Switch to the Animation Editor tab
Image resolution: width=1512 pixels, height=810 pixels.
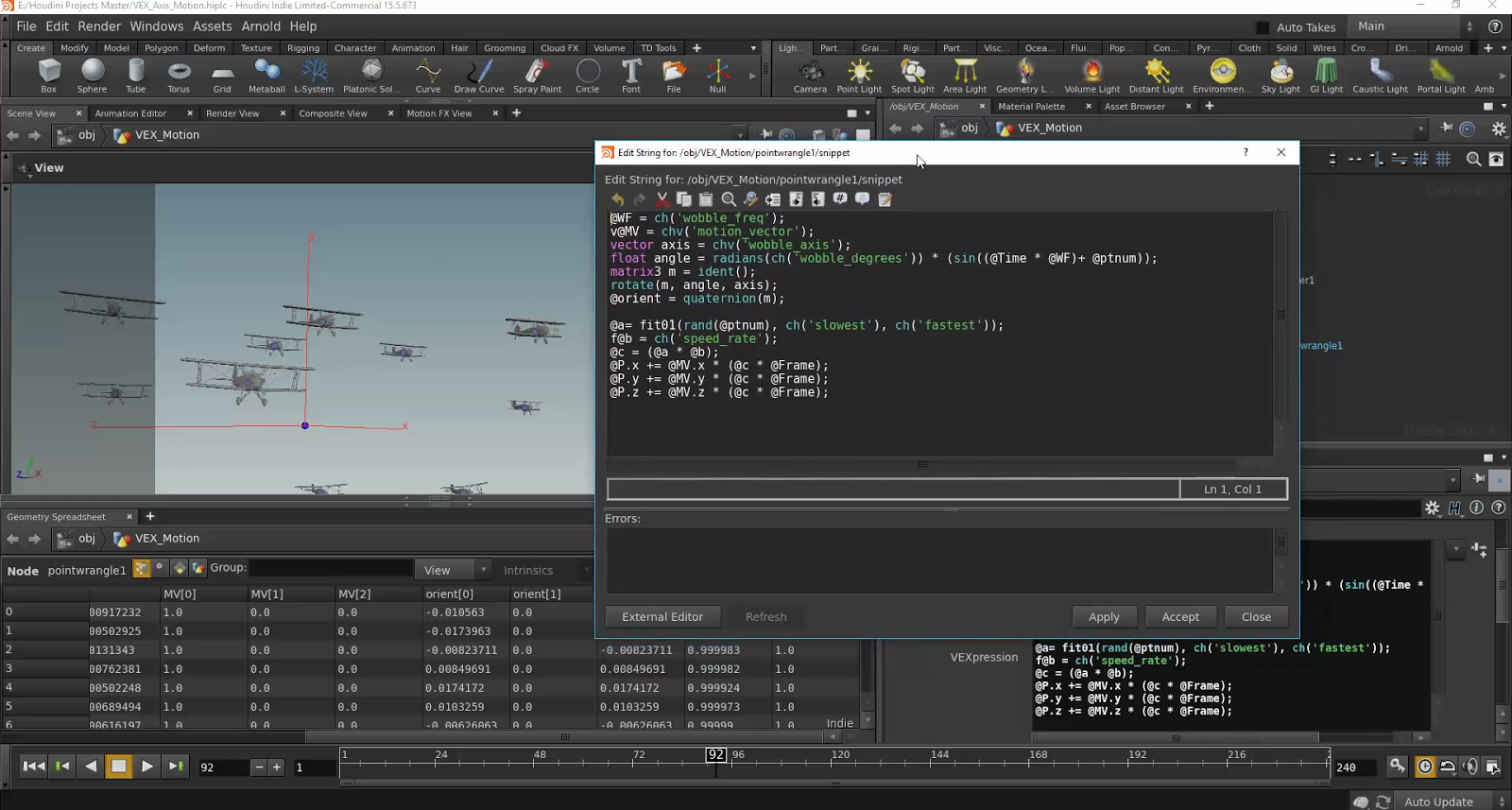[x=130, y=113]
